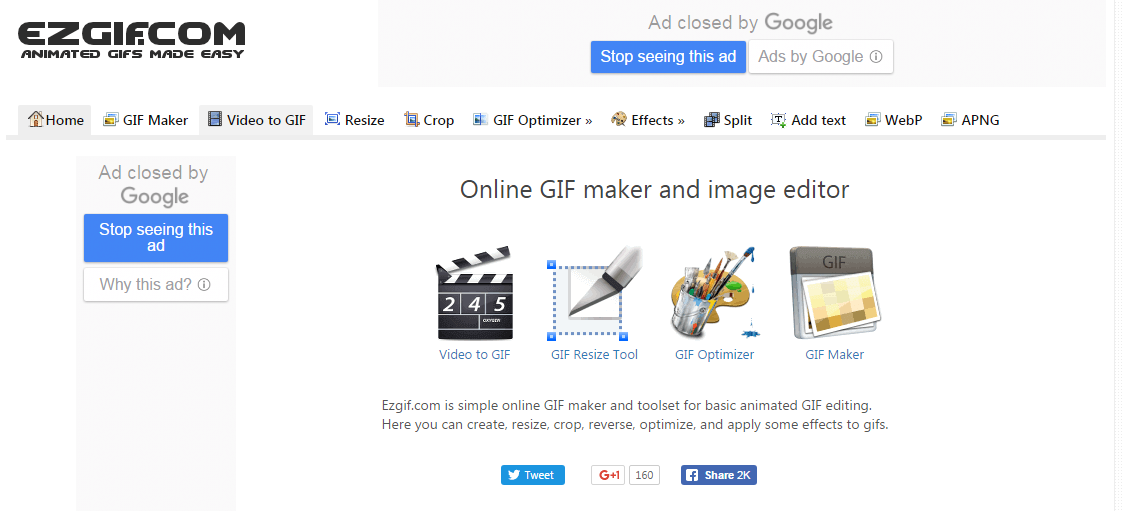Follow the GIF Optimizer text link

click(x=715, y=354)
